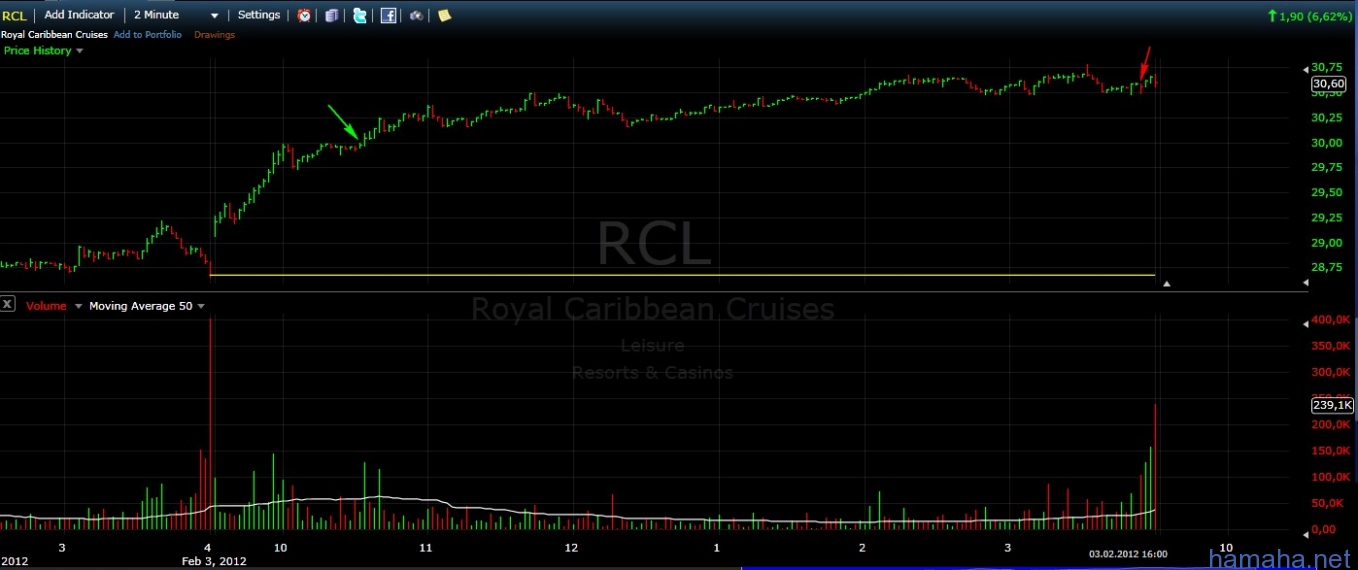Click the triangle marker at the price pane bottom right
The image size is (1358, 570).
[1305, 284]
